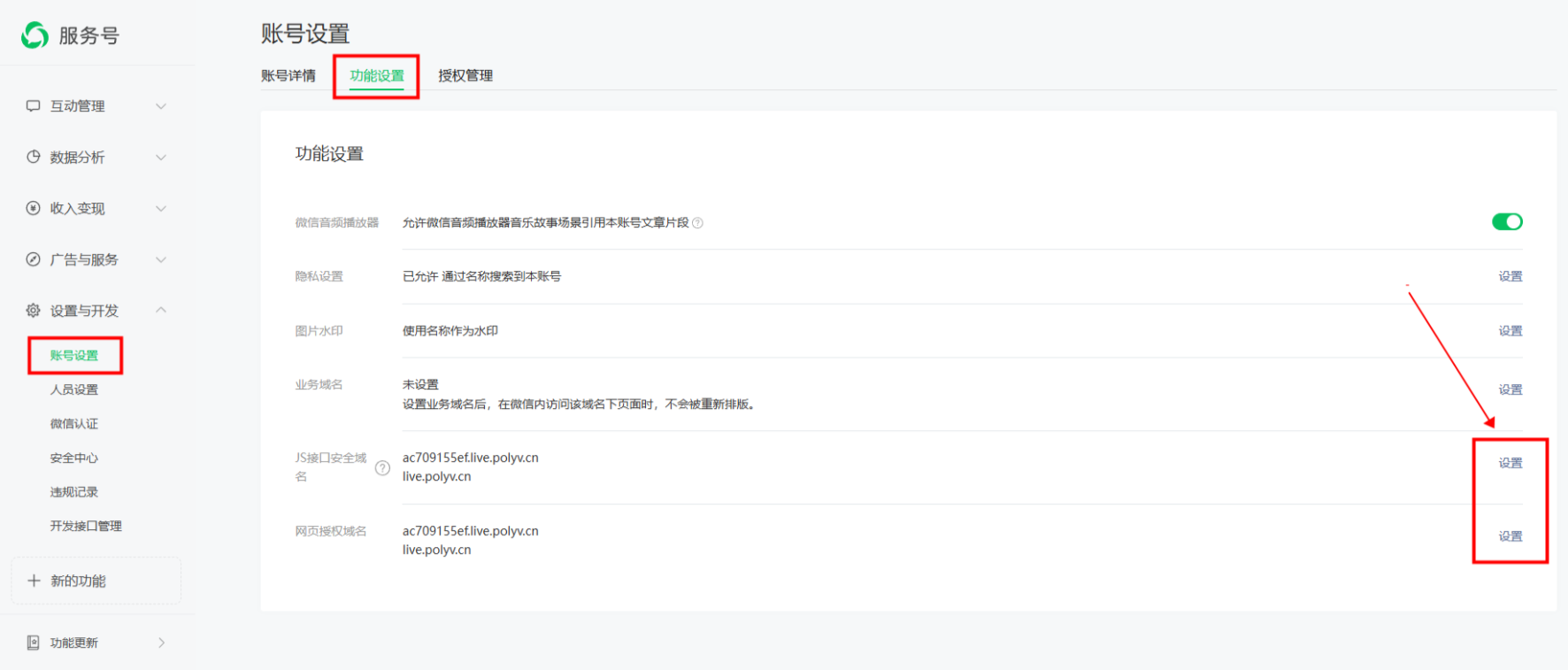The height and width of the screenshot is (670, 1568).
Task: Click the 微信音频播放器 row label
Action: point(337,223)
